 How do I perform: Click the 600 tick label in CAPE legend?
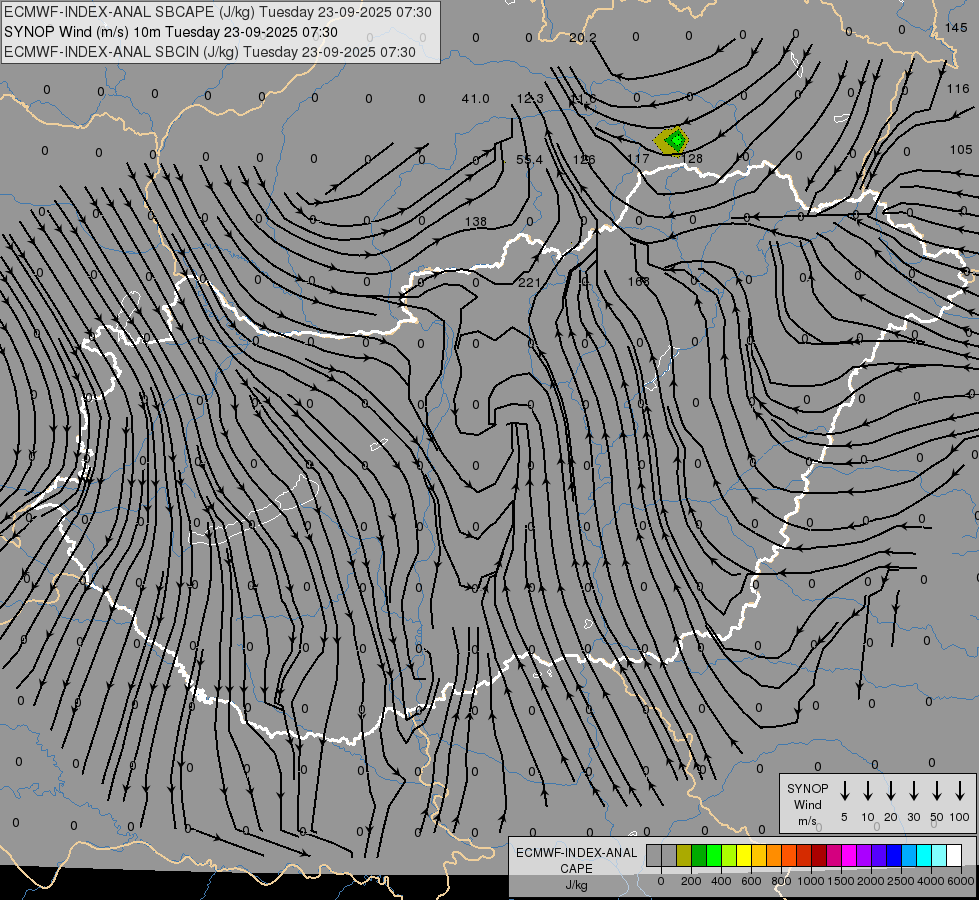751,881
